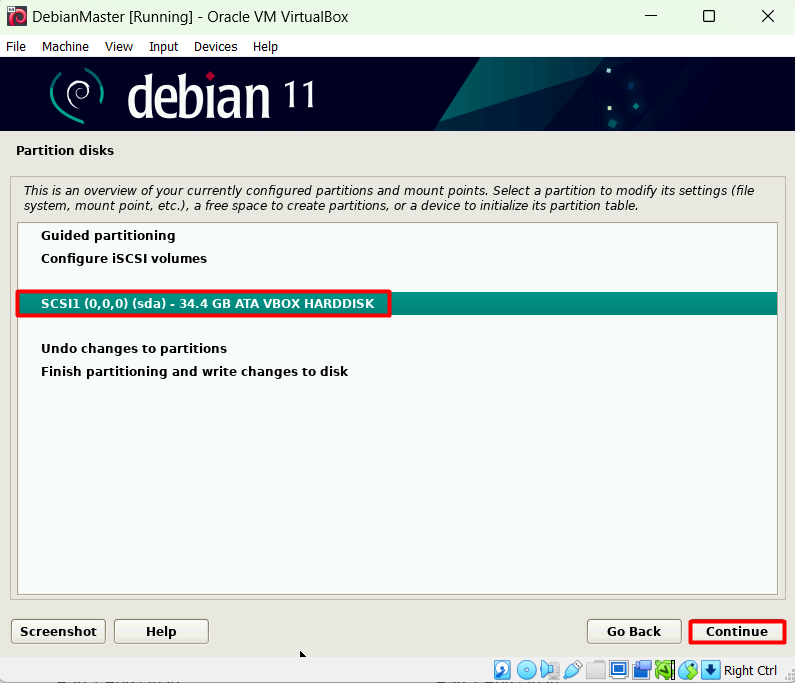Click the Right Ctrl host key label
The image size is (795, 683).
(x=750, y=670)
